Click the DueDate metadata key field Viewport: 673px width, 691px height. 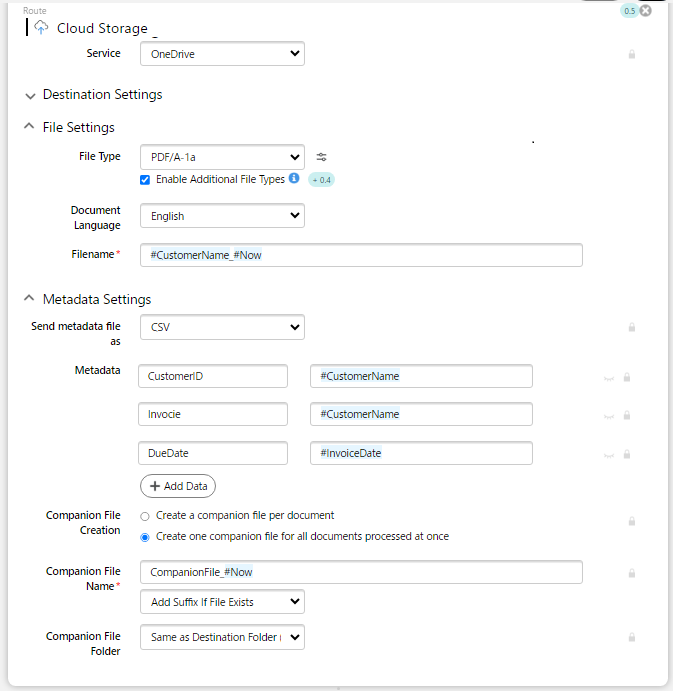(213, 453)
